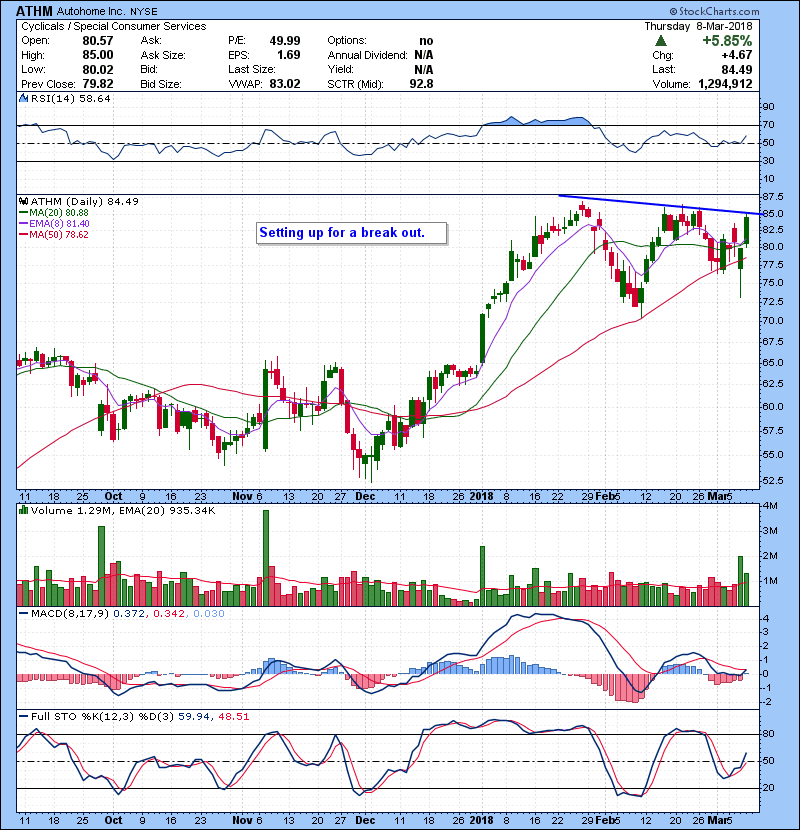Click the Open value 80.57
Image resolution: width=800 pixels, height=830 pixels.
coord(97,41)
